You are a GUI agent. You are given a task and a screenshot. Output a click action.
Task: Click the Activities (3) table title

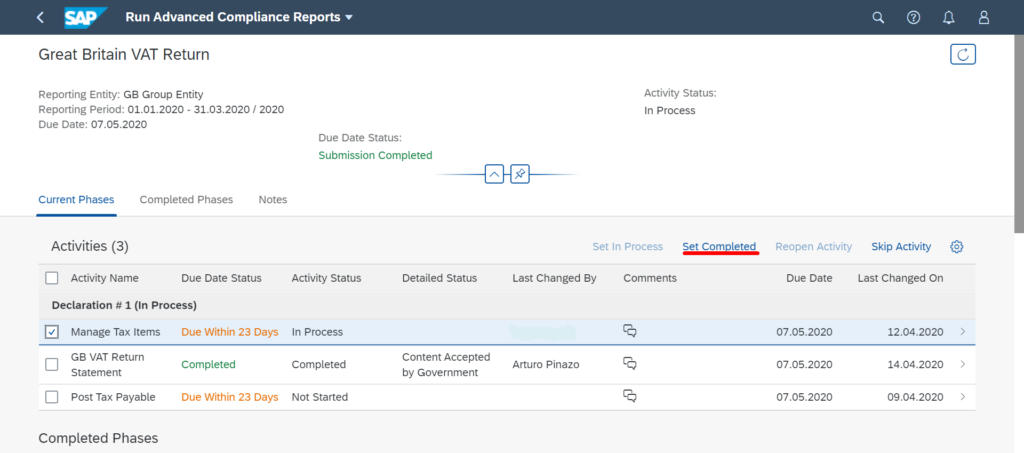click(x=90, y=246)
